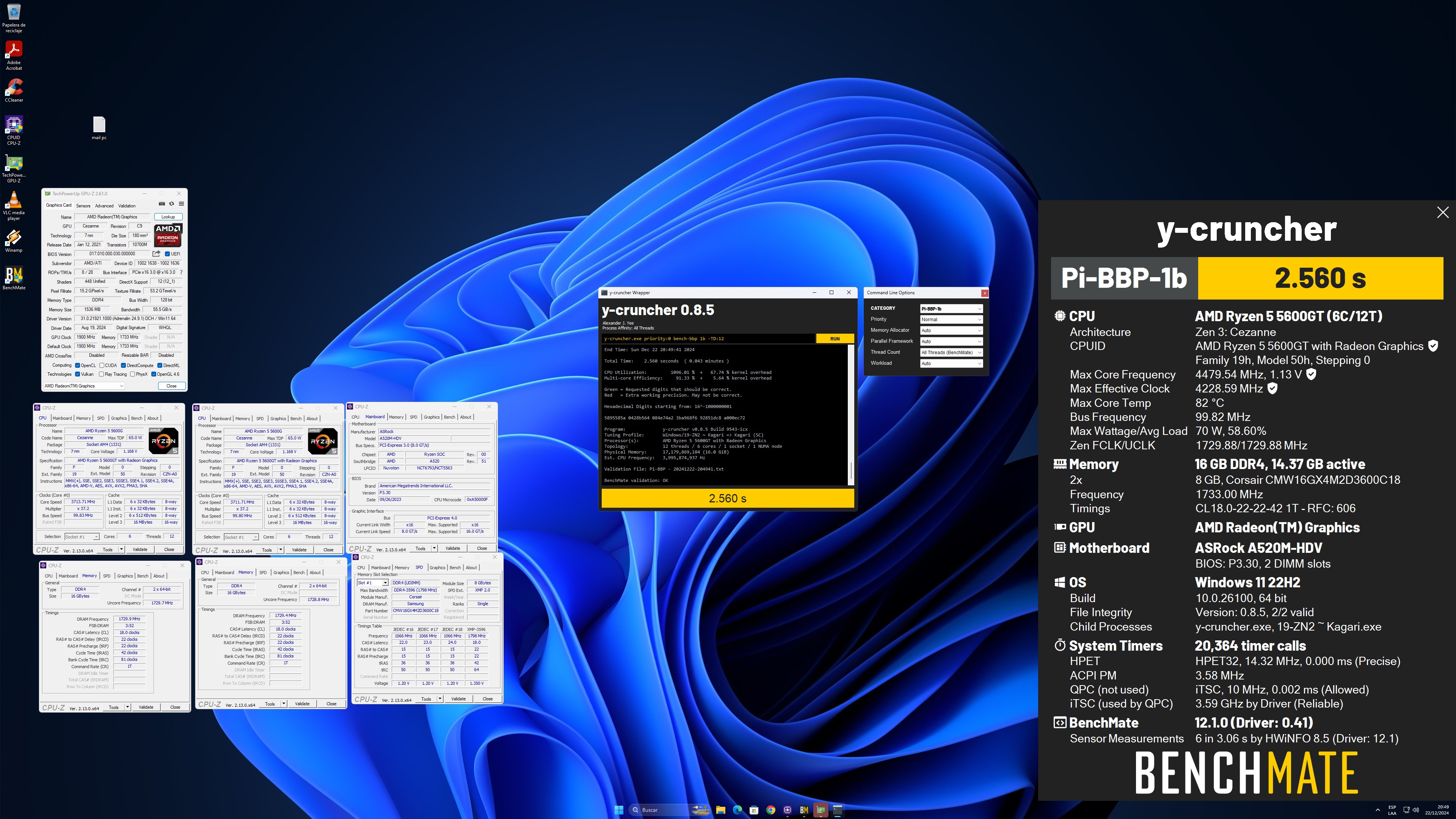
Task: Open the CATEGORY dropdown showing Pi-BBP-1b
Action: [951, 309]
